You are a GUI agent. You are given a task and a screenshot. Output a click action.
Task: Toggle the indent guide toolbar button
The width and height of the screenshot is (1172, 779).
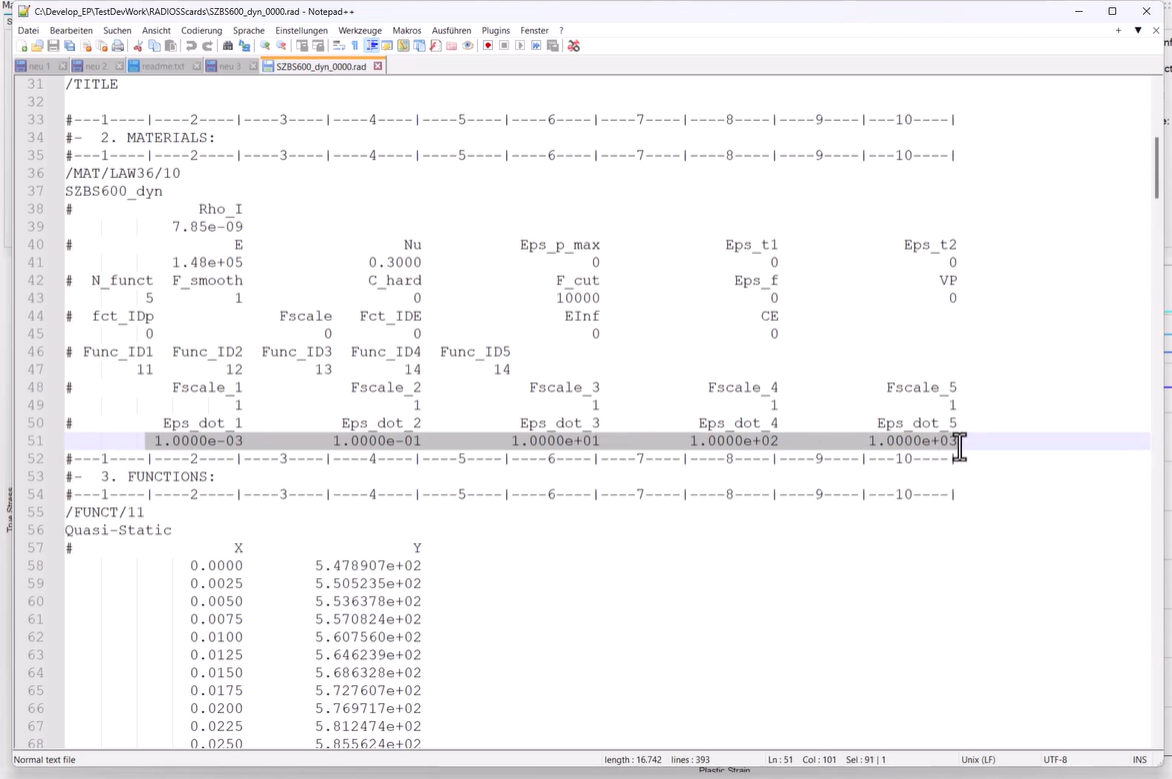pyautogui.click(x=371, y=46)
